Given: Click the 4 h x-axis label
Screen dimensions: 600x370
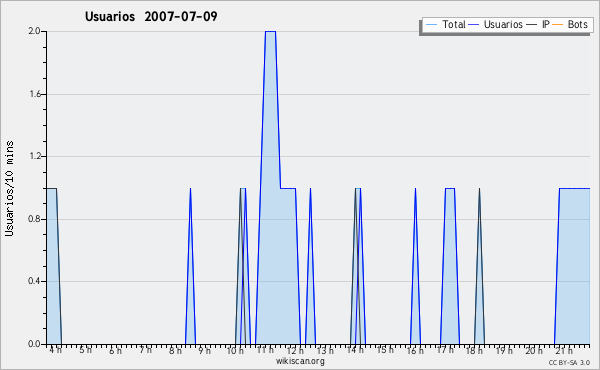Looking at the screenshot, I should tap(56, 350).
